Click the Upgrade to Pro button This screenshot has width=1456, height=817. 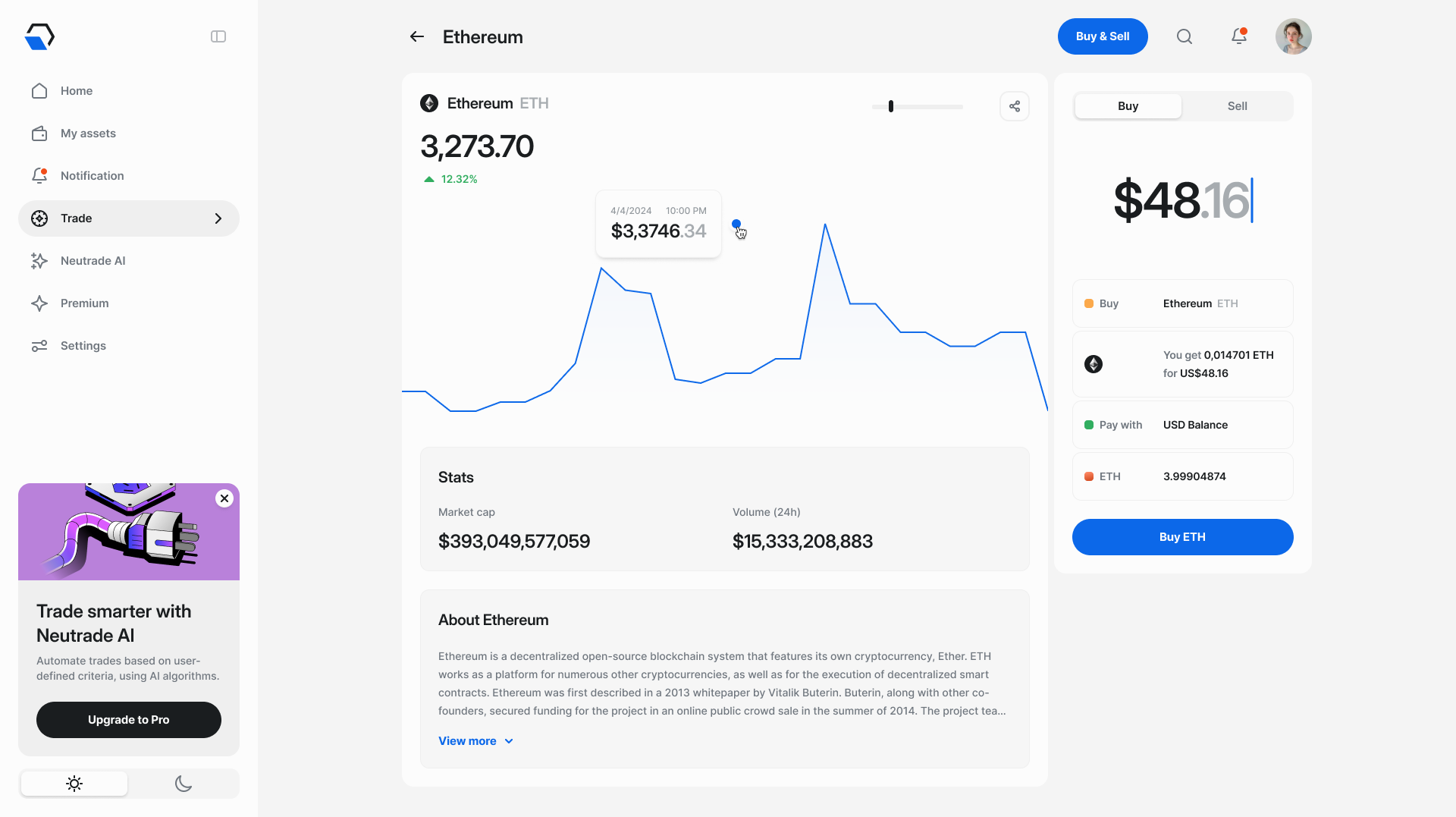129,720
